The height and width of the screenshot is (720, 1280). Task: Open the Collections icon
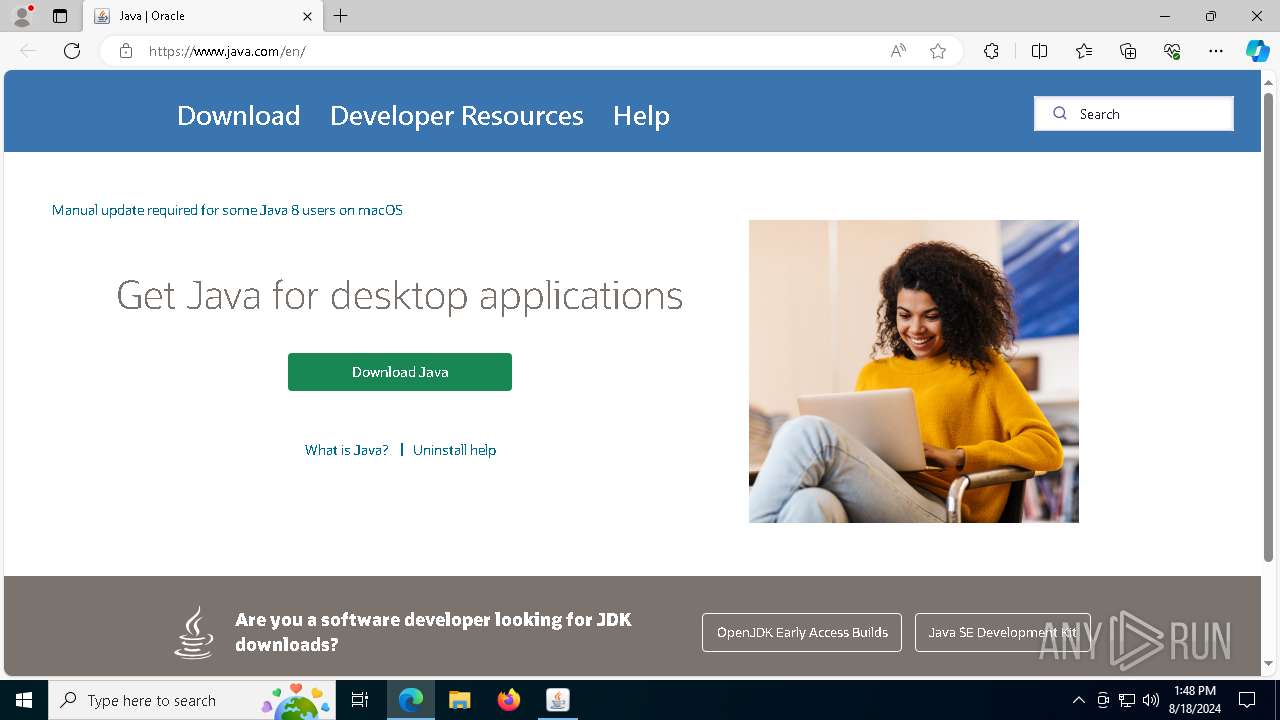coord(1128,51)
